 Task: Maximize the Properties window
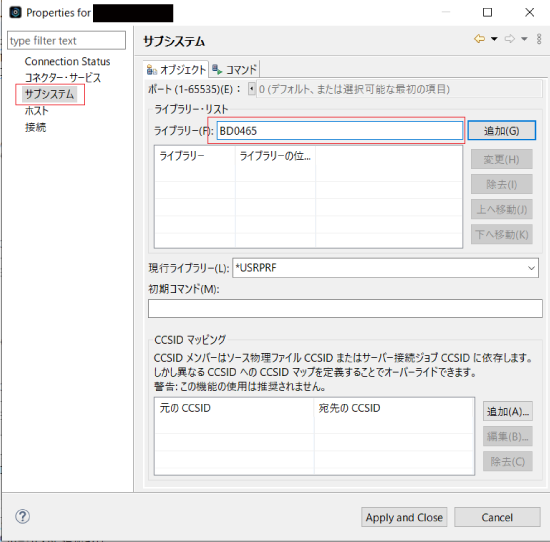pos(487,13)
